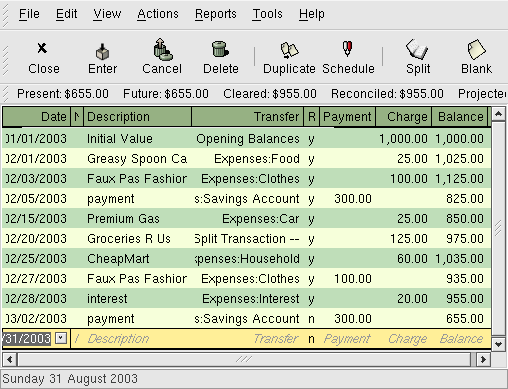Click the Charge column header
This screenshot has width=508, height=389.
[404, 117]
